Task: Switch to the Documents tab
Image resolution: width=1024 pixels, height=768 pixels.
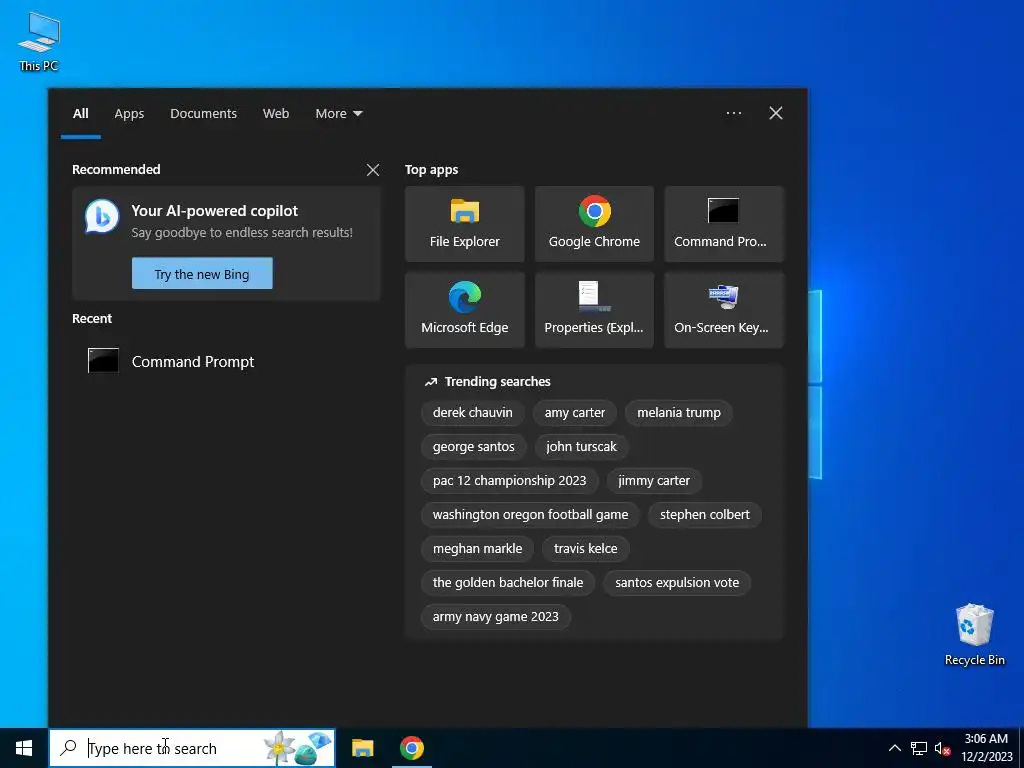Action: tap(203, 114)
